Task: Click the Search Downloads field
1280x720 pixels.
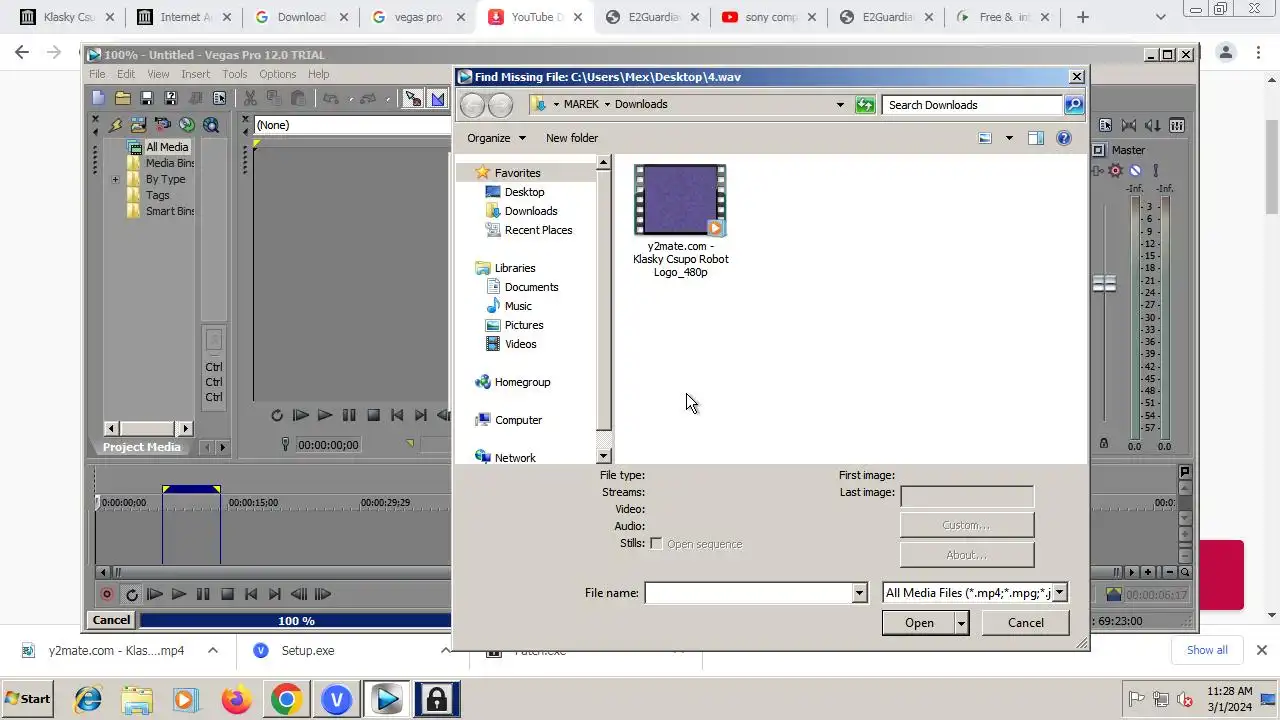Action: click(972, 104)
